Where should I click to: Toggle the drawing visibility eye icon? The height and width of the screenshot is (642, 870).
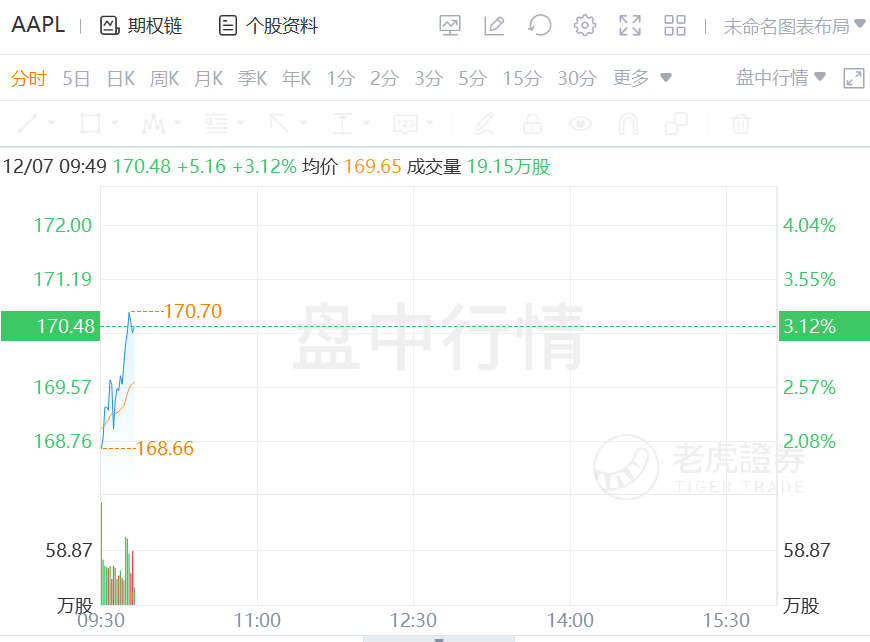(x=580, y=124)
